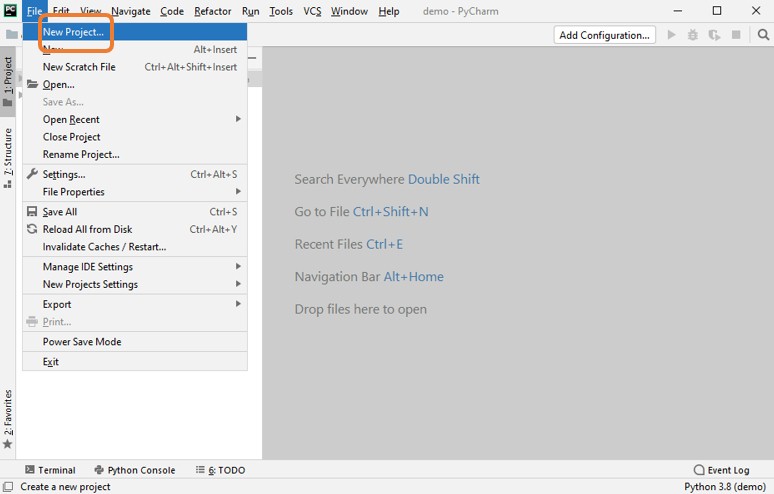The height and width of the screenshot is (494, 774).
Task: Click the Add Configuration... button
Action: (x=605, y=35)
